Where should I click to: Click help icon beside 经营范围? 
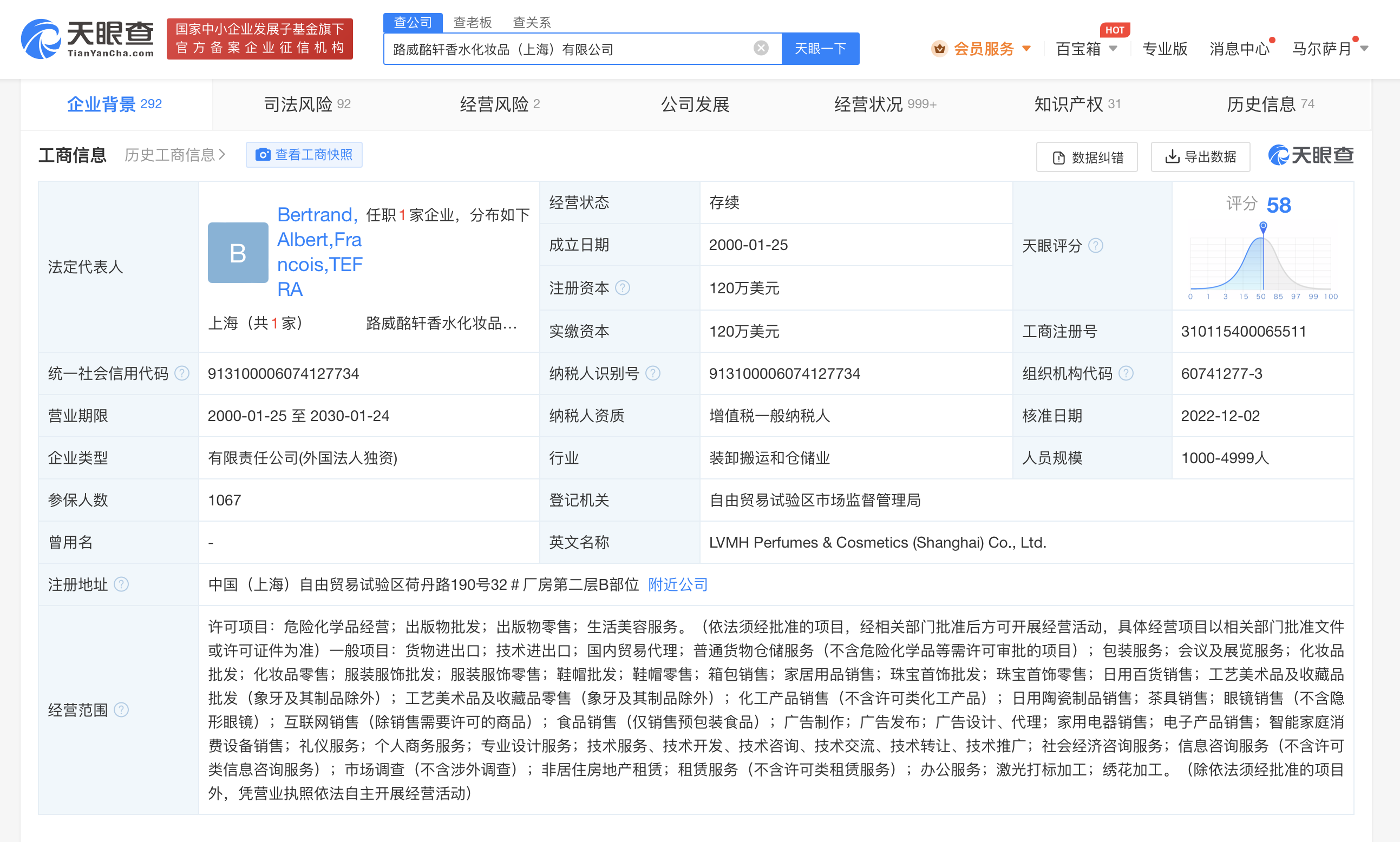121,710
